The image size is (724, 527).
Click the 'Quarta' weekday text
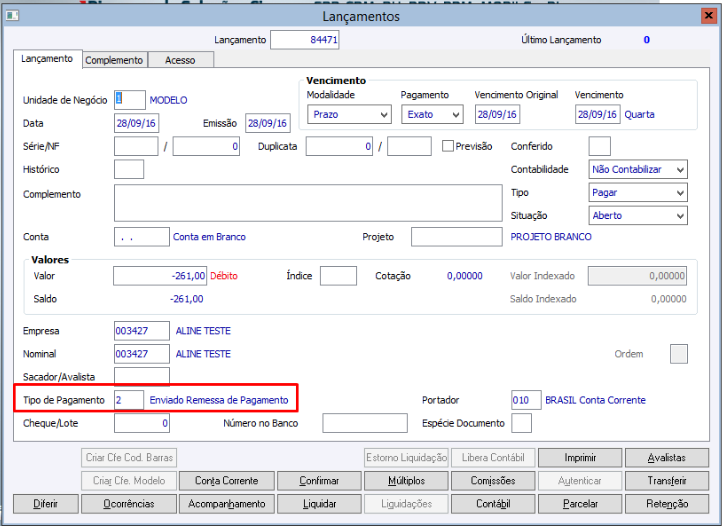click(640, 114)
